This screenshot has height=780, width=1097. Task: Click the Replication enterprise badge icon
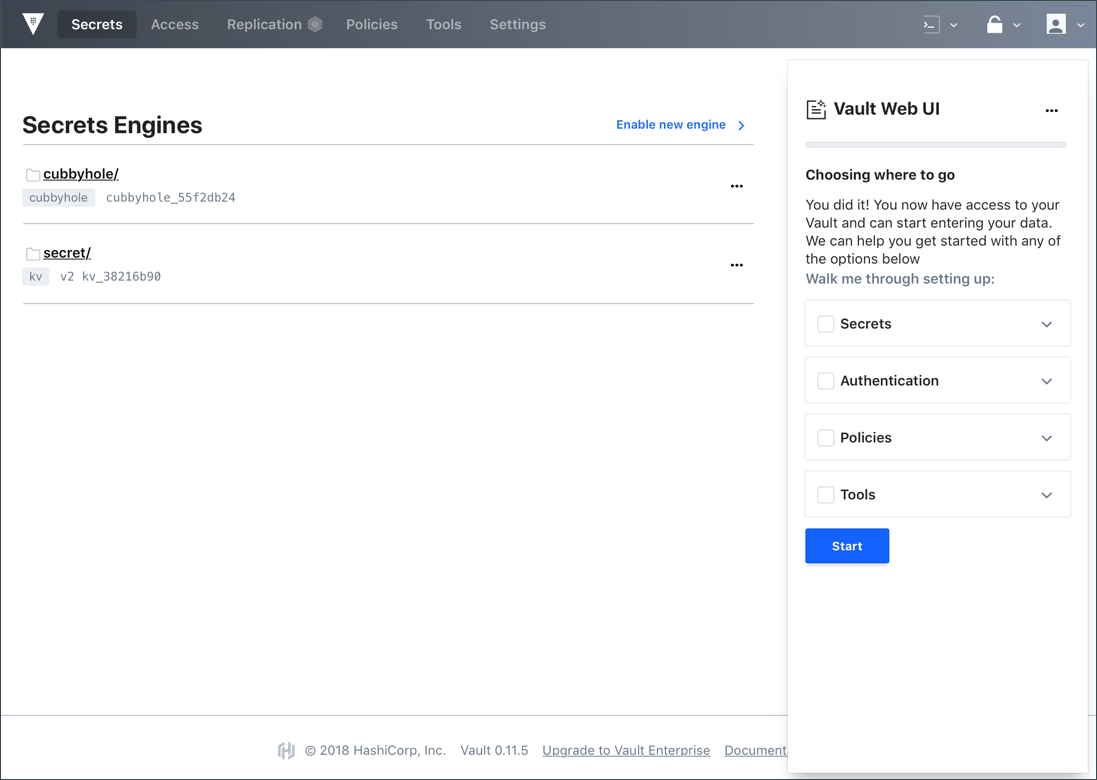(x=316, y=24)
